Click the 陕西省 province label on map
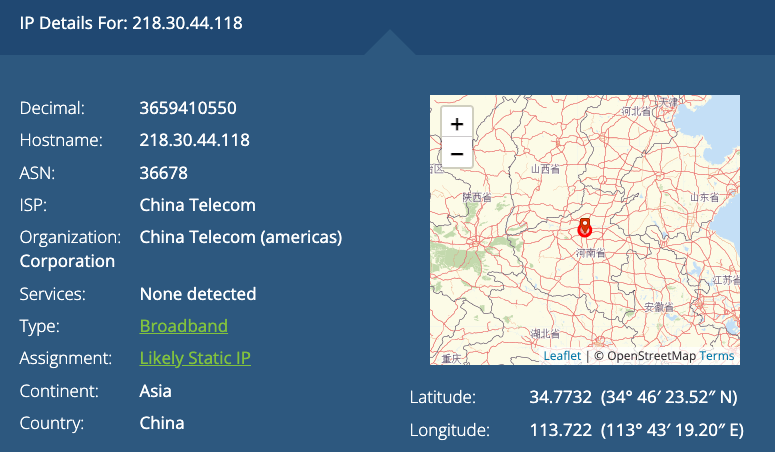The height and width of the screenshot is (452, 775). click(477, 197)
